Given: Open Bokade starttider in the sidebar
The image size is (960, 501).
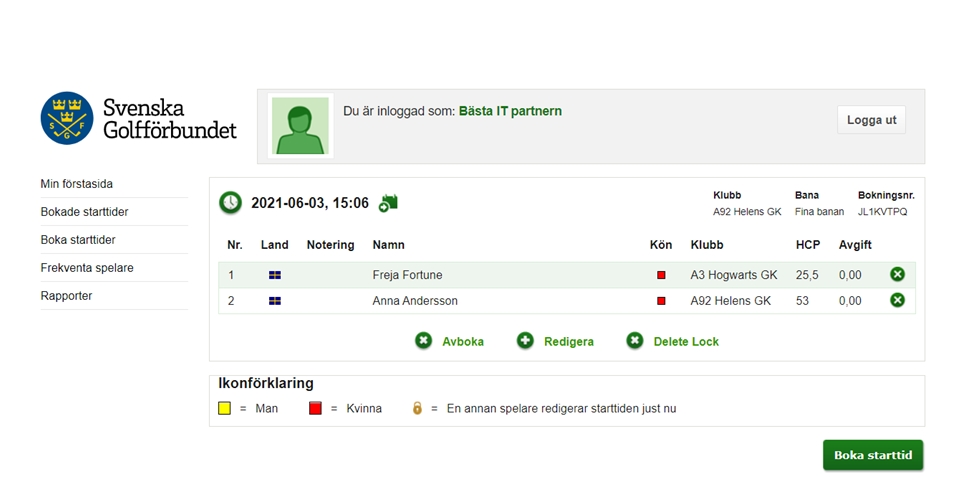Looking at the screenshot, I should (84, 212).
